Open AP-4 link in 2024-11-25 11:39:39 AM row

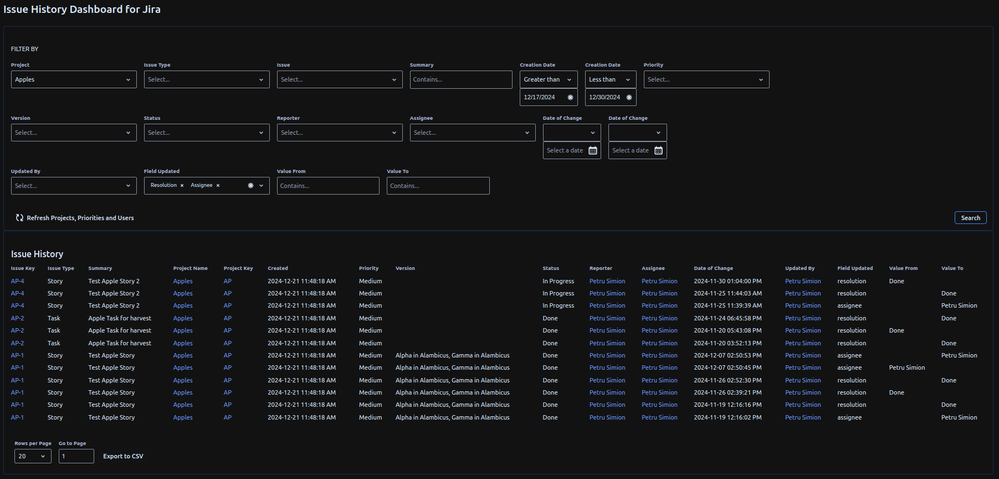[17, 306]
